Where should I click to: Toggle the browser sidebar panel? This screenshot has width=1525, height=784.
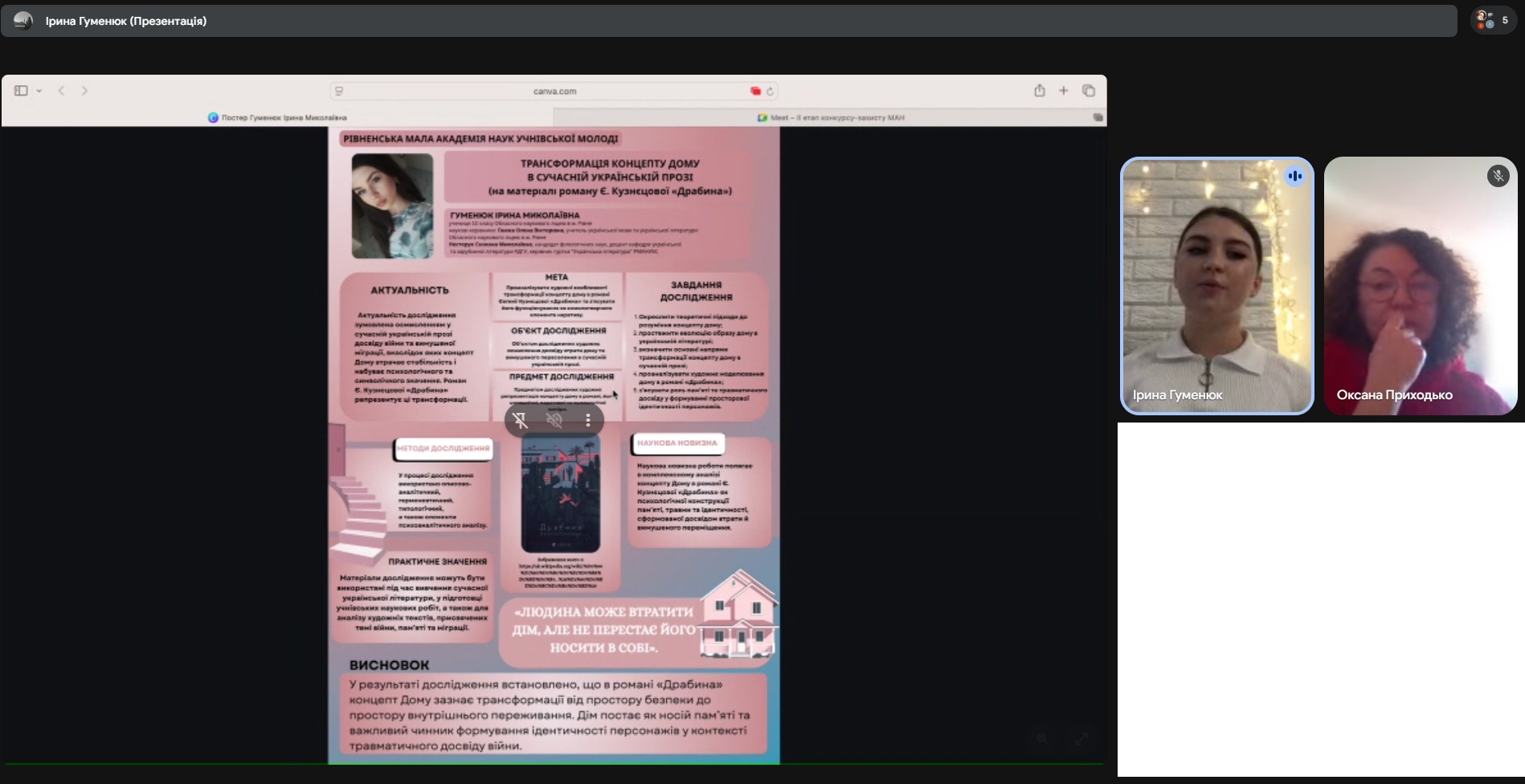click(21, 91)
